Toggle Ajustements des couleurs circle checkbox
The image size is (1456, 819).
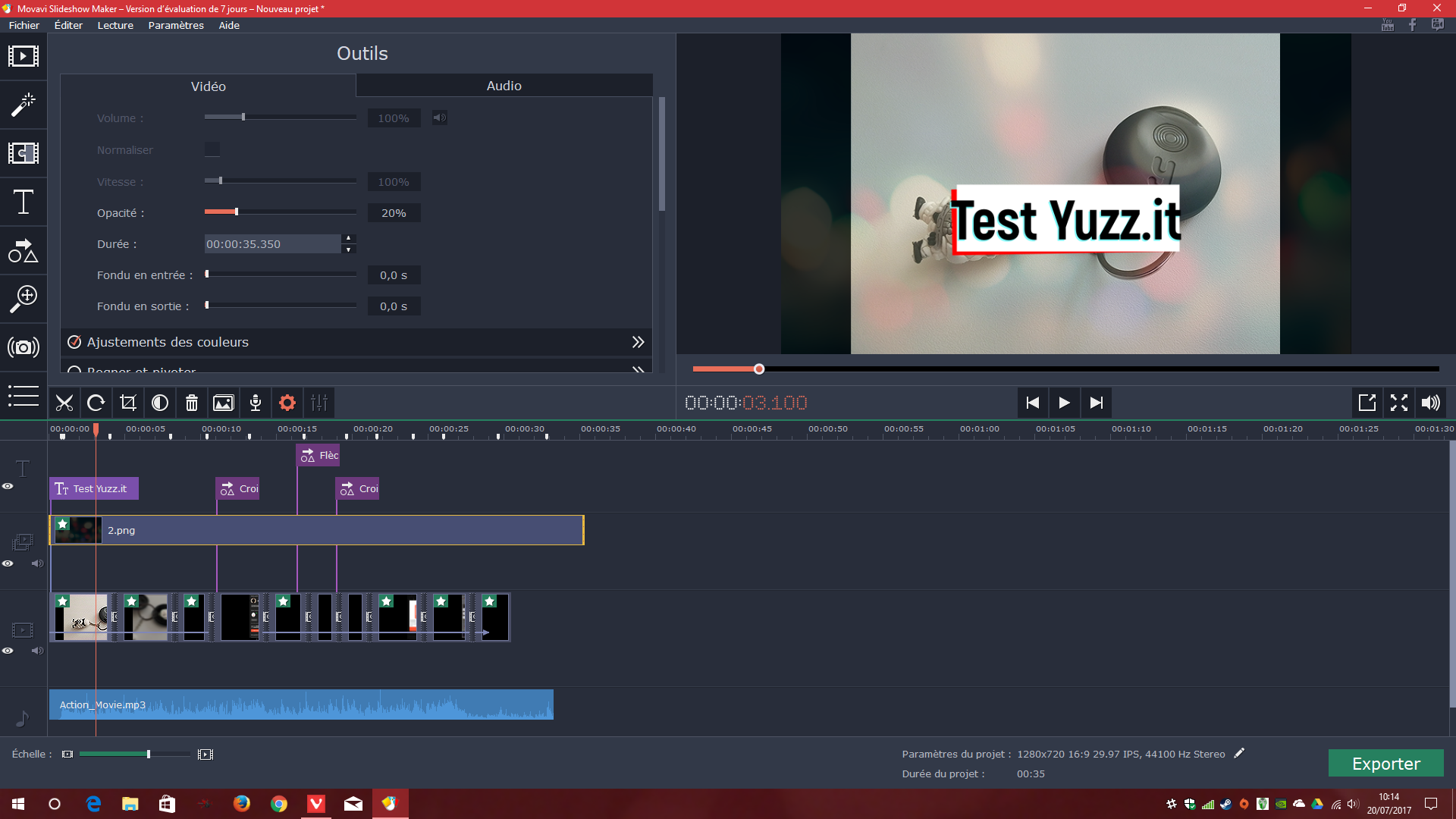[x=74, y=342]
